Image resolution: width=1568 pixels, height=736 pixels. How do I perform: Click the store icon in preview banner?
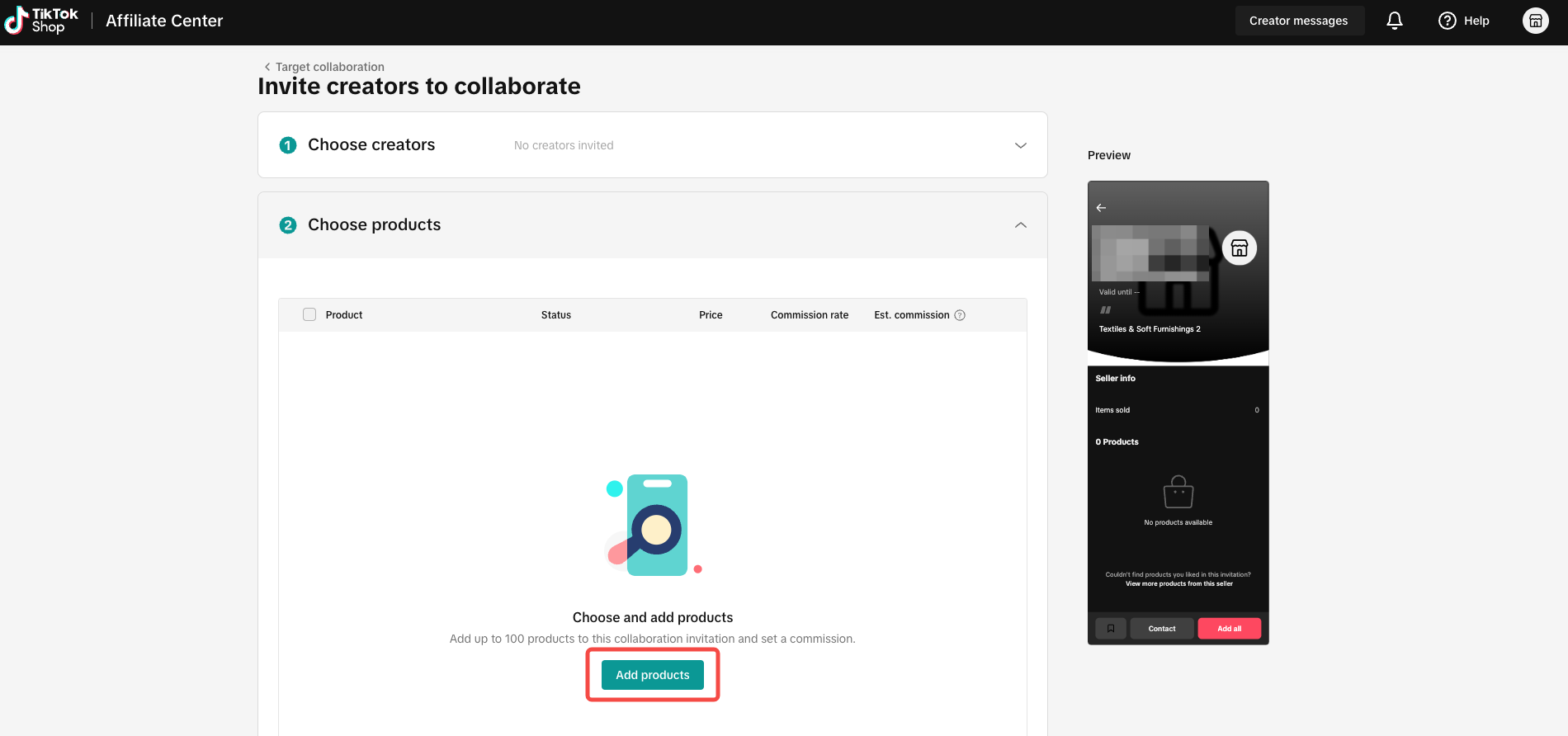1240,248
